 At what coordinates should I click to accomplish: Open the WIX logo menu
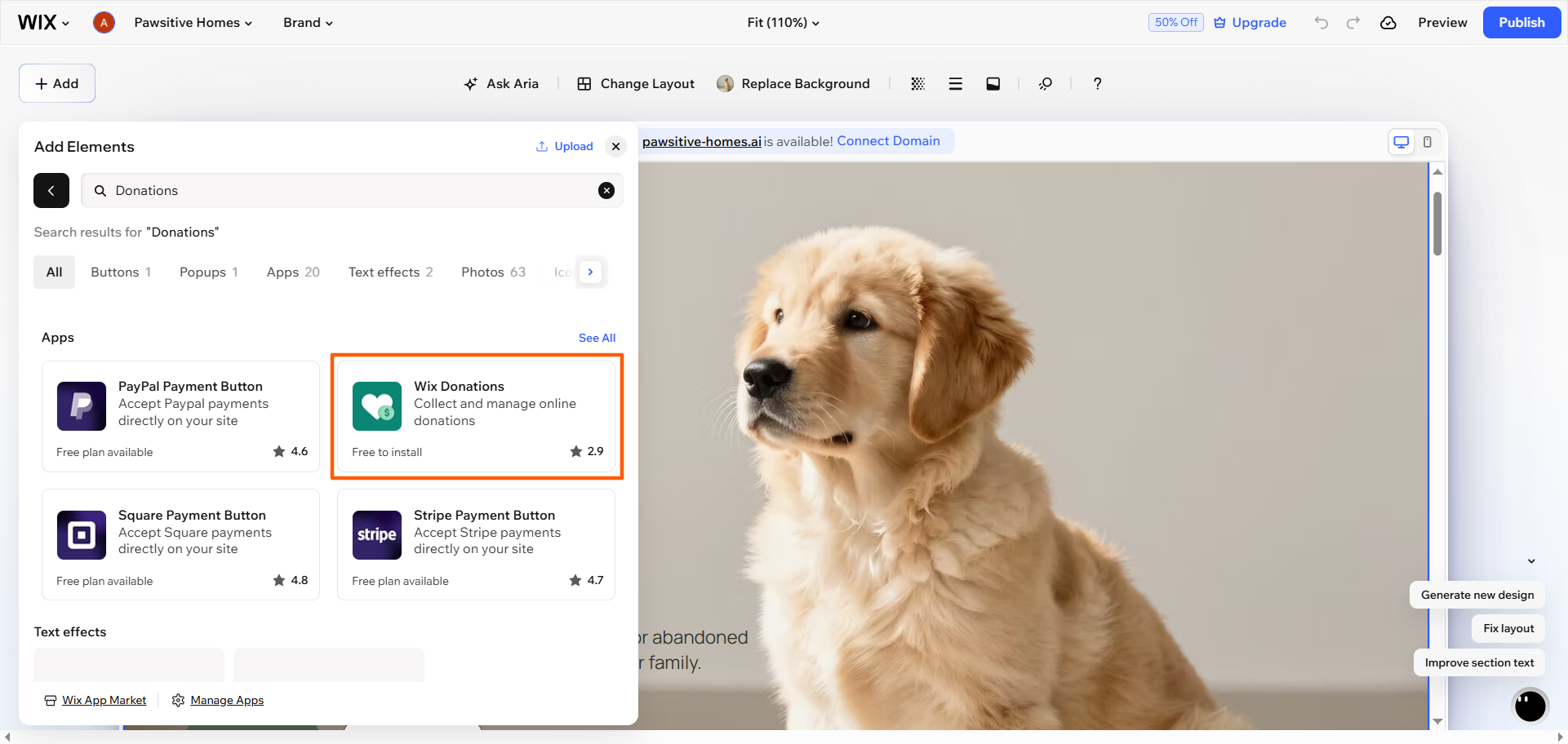(43, 22)
